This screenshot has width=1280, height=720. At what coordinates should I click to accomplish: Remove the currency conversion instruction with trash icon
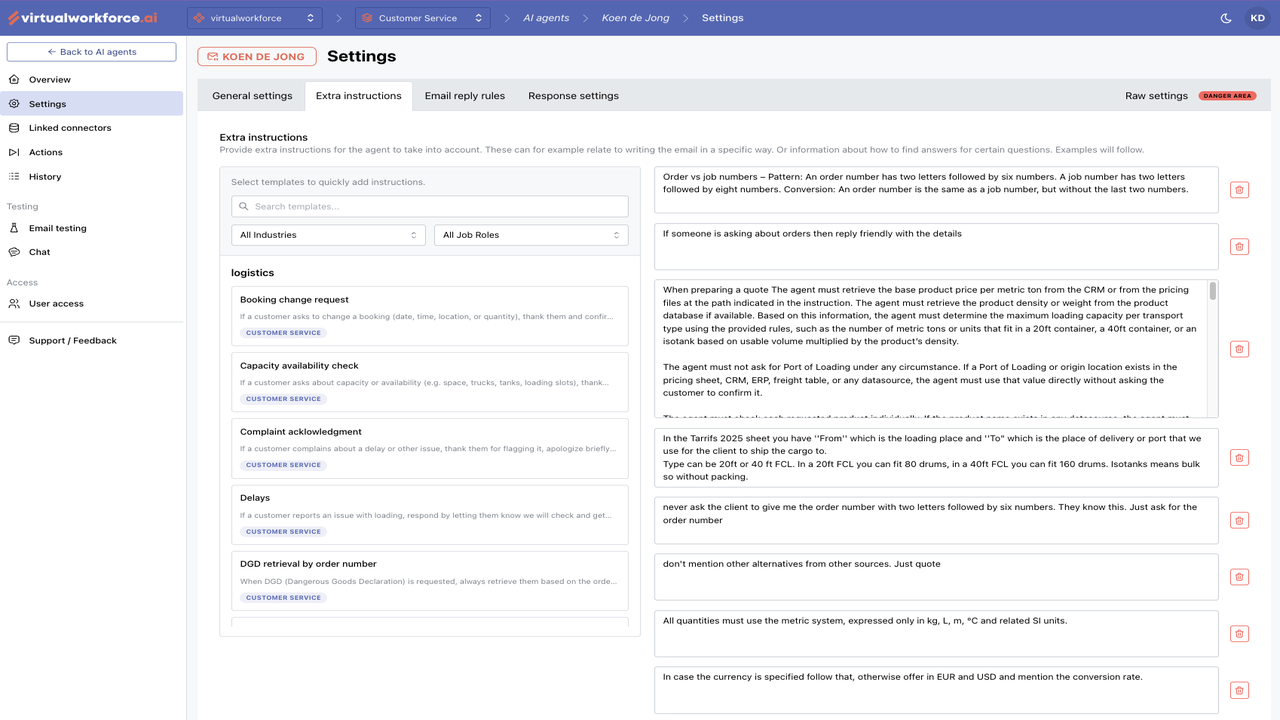click(1239, 690)
